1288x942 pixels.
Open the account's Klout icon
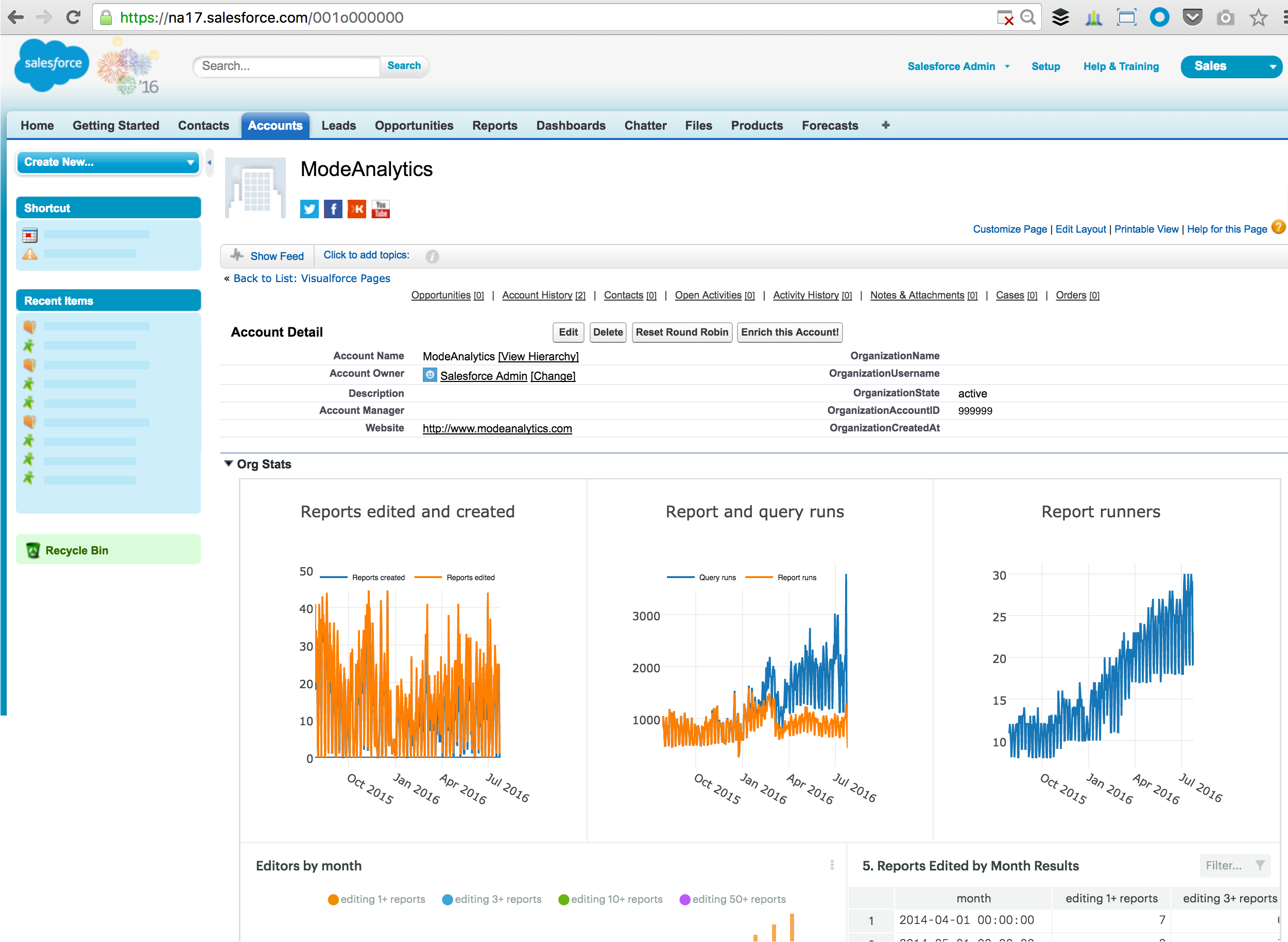click(357, 210)
